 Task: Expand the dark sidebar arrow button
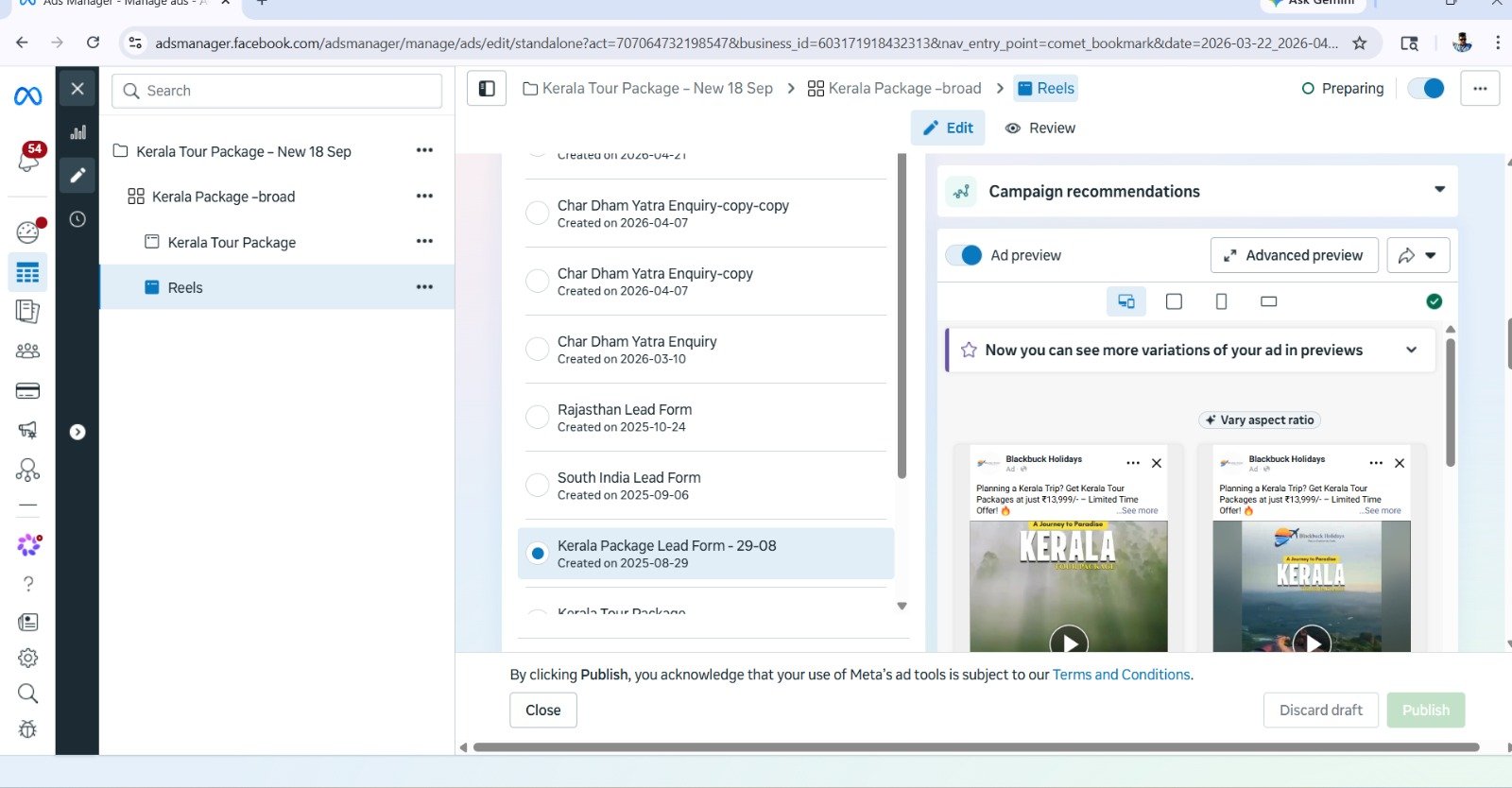coord(77,432)
